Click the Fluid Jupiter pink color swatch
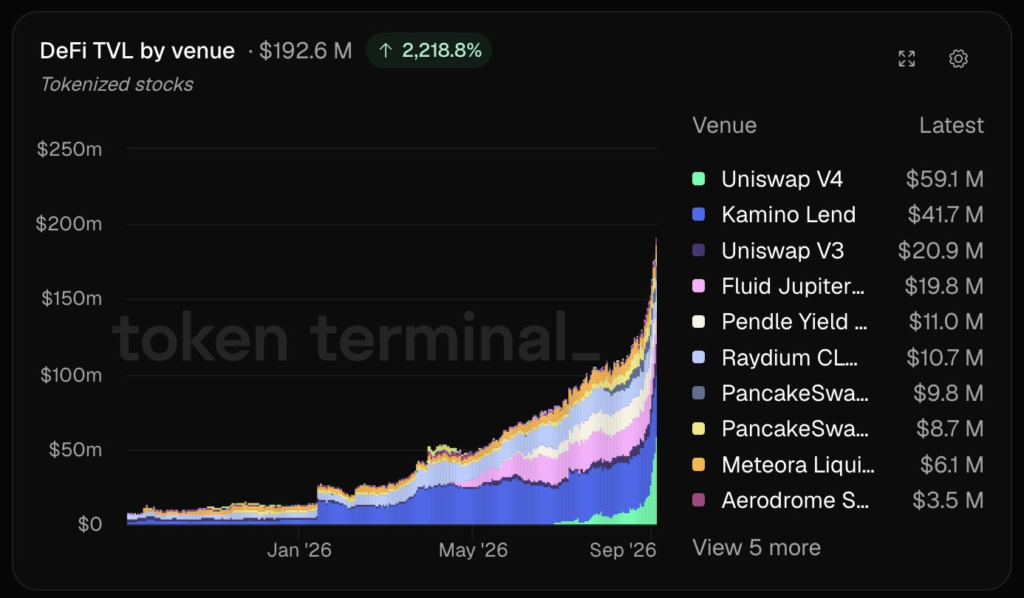This screenshot has width=1024, height=598. pyautogui.click(x=698, y=286)
